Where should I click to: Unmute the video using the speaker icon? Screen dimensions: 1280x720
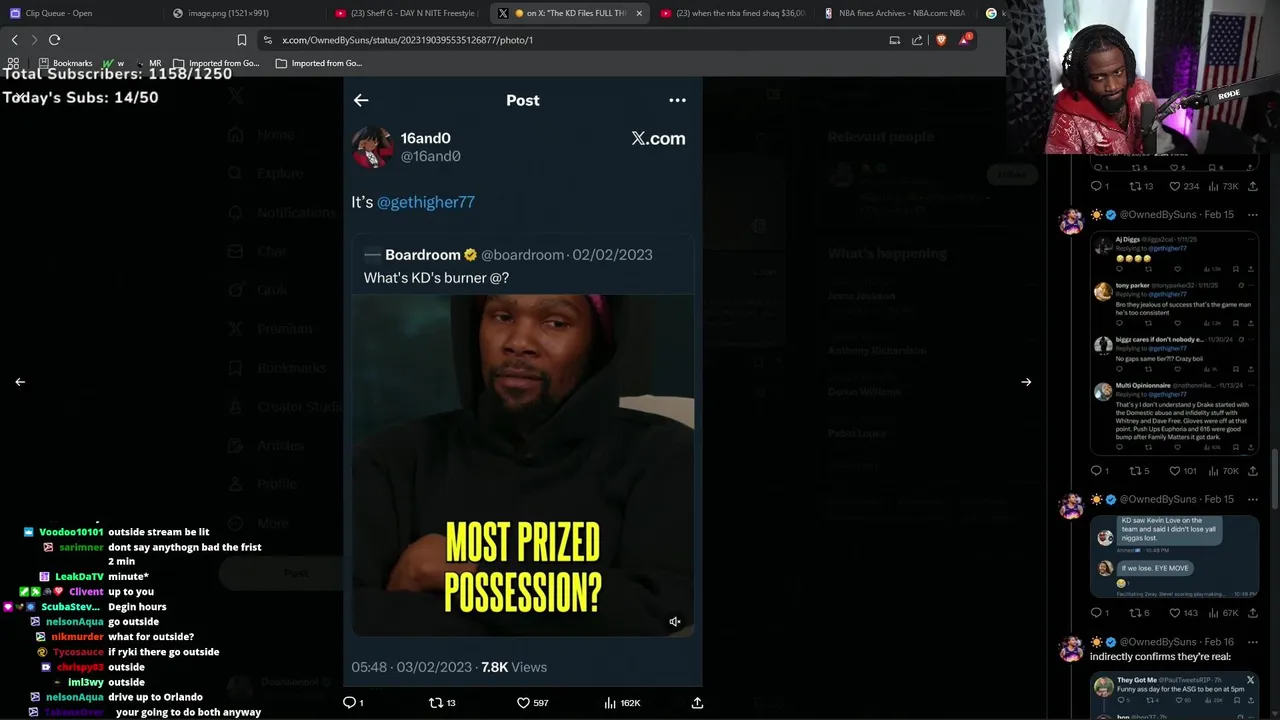tap(675, 622)
